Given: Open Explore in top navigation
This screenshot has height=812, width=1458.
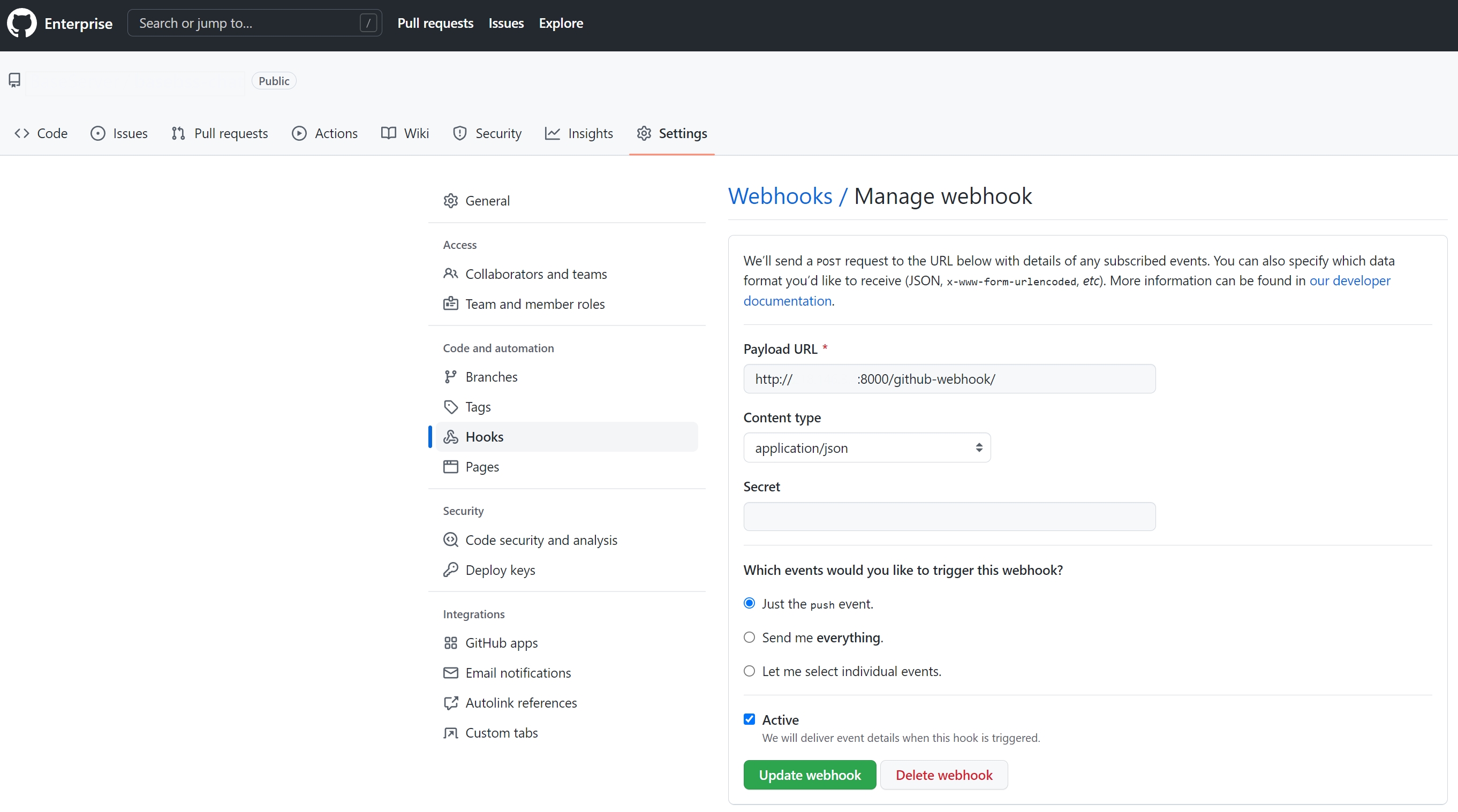Looking at the screenshot, I should click(x=560, y=23).
